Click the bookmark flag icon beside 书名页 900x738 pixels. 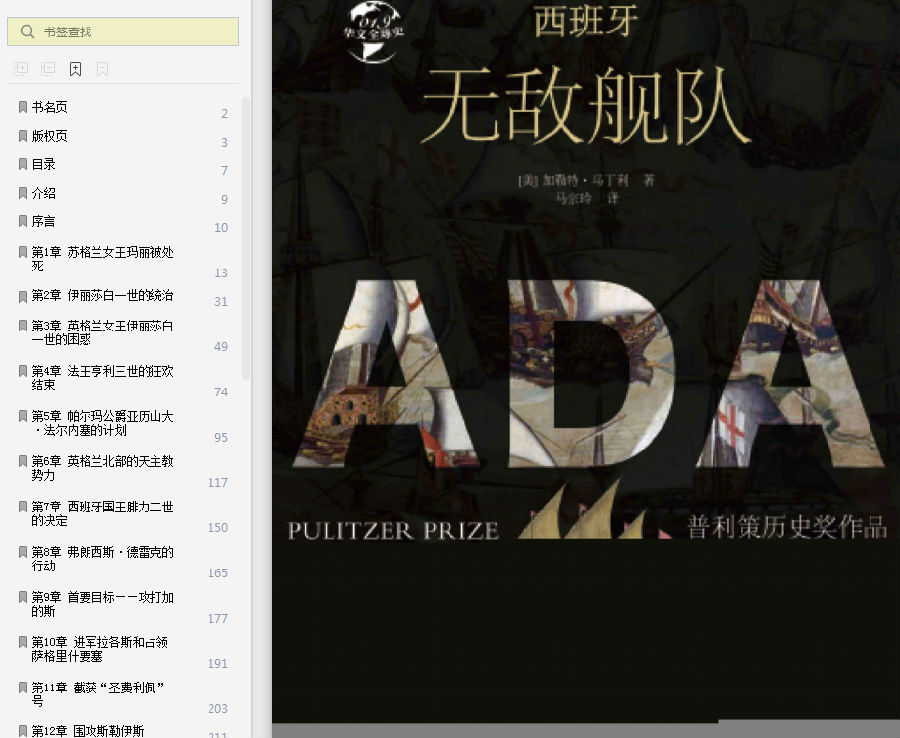tap(23, 107)
